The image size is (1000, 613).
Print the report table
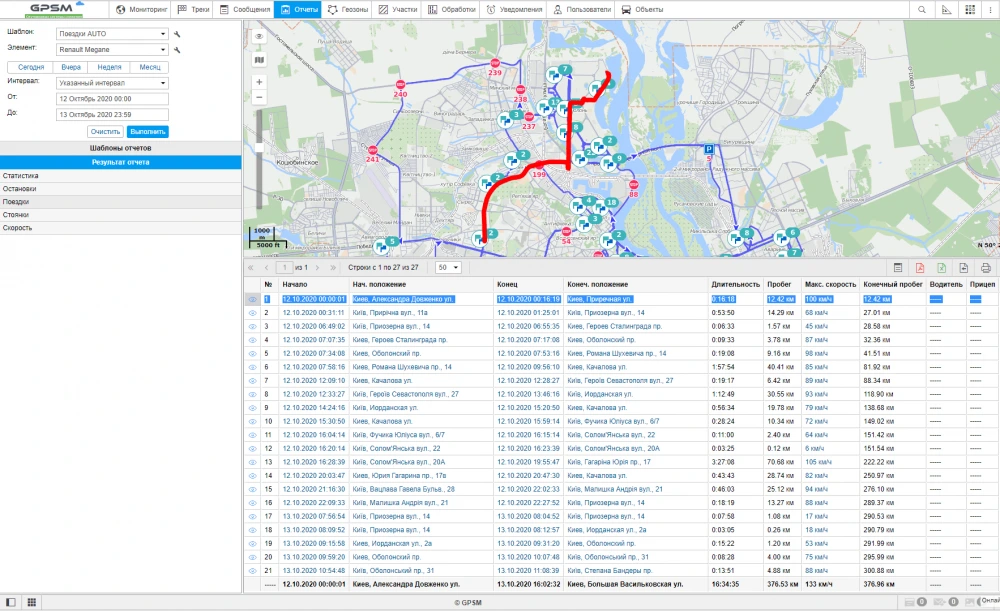click(x=985, y=268)
